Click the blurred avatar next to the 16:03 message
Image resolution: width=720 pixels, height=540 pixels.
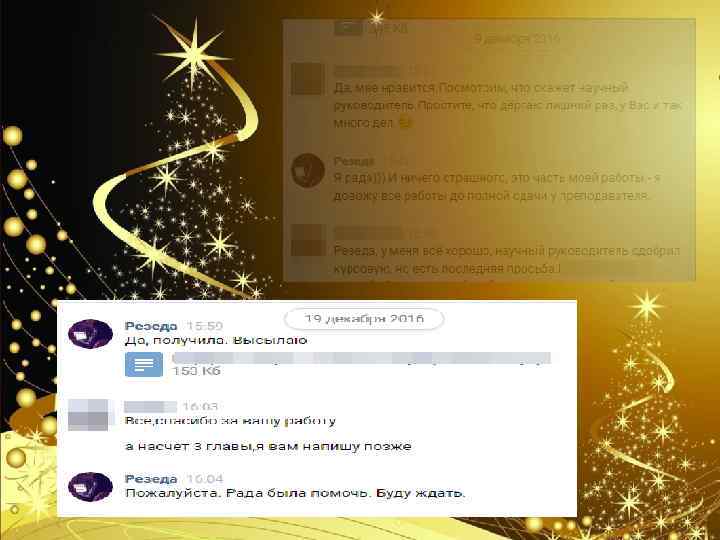[x=90, y=415]
